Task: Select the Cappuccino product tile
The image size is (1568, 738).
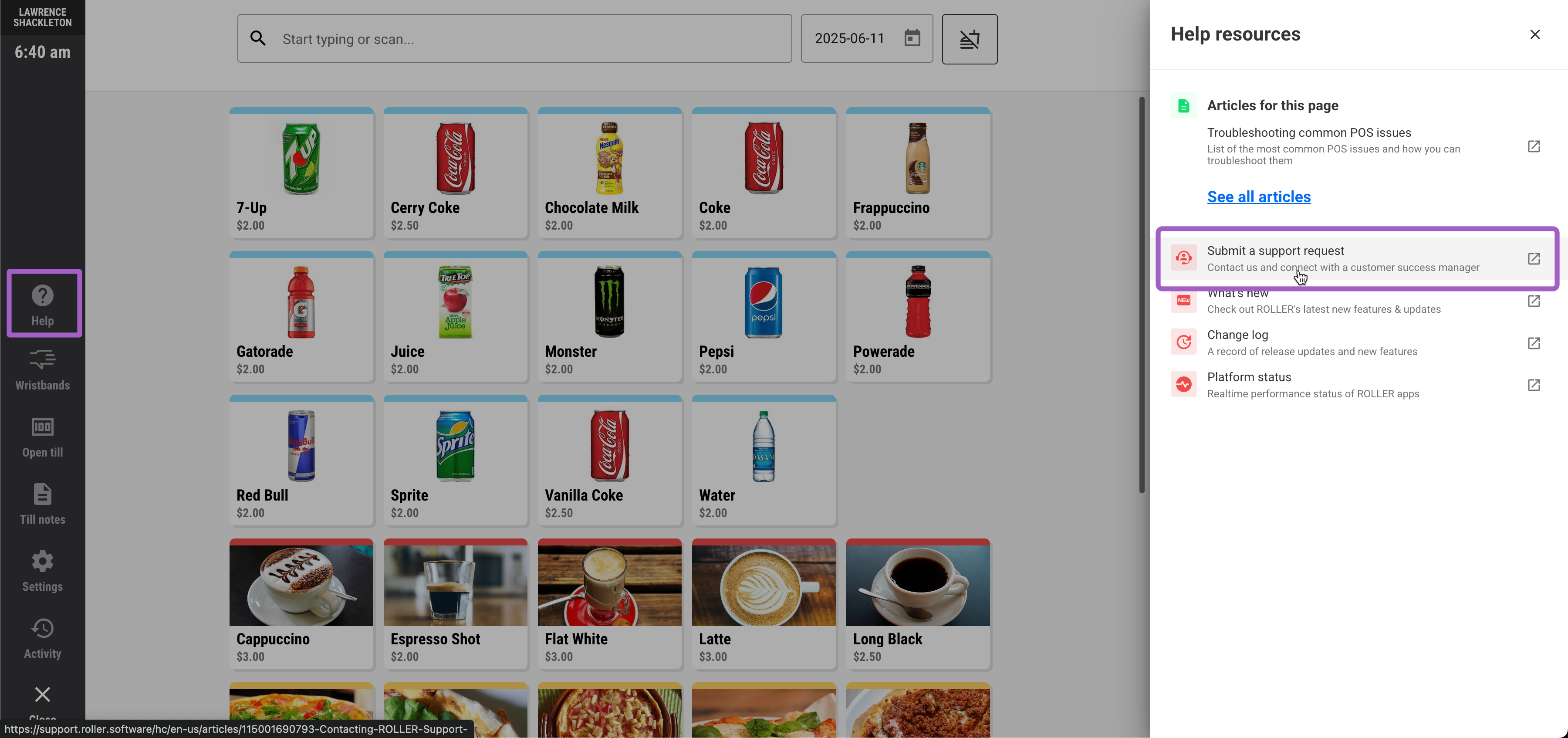Action: [x=301, y=603]
